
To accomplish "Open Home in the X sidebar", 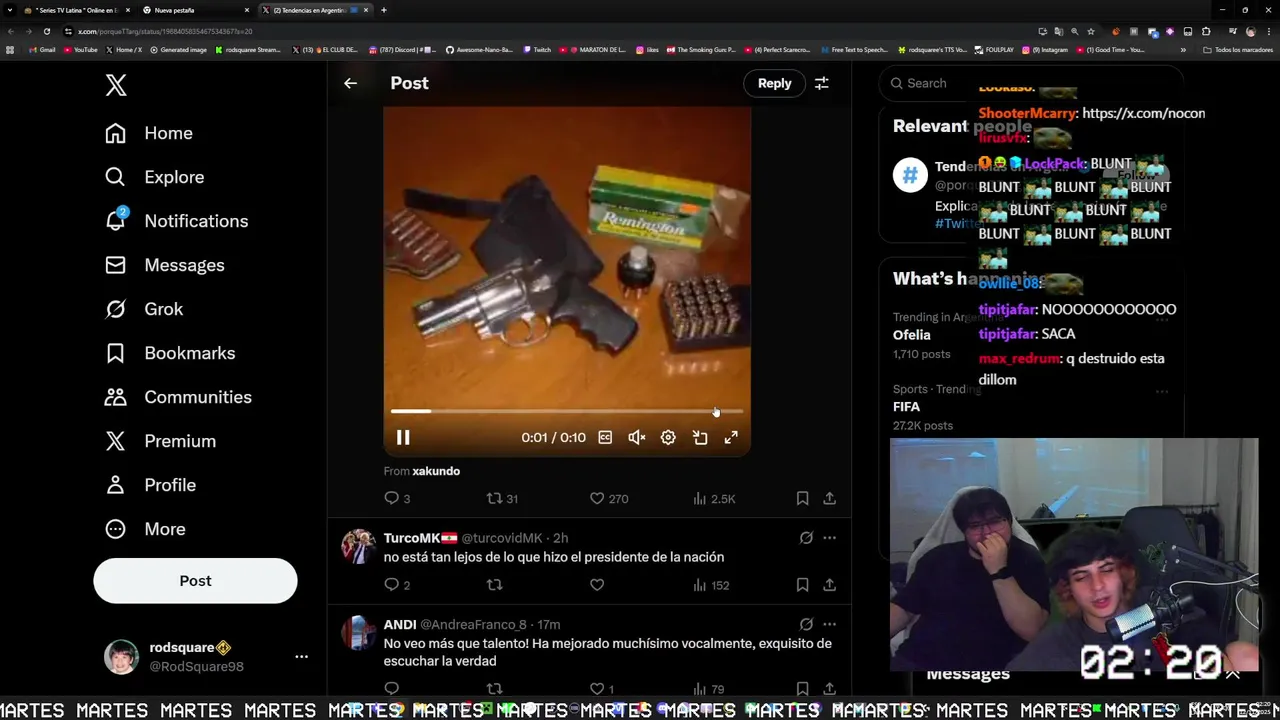I will point(149,133).
